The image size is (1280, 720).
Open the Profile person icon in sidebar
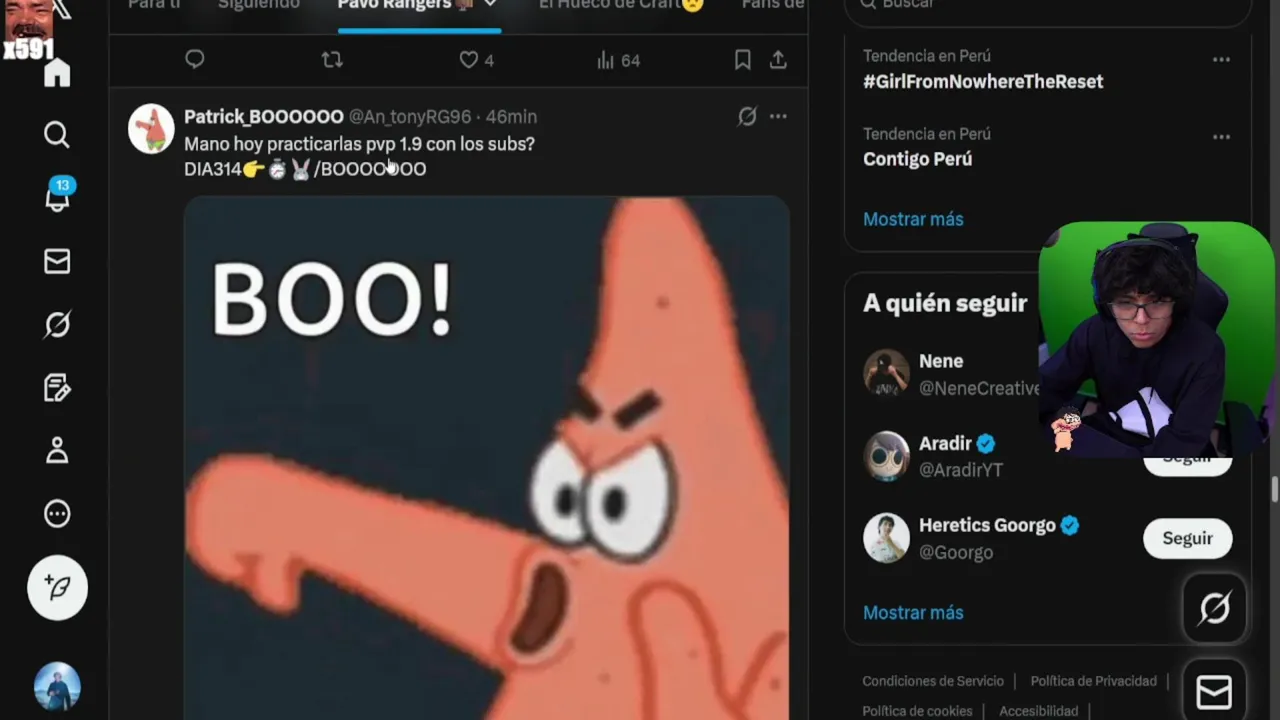click(57, 450)
